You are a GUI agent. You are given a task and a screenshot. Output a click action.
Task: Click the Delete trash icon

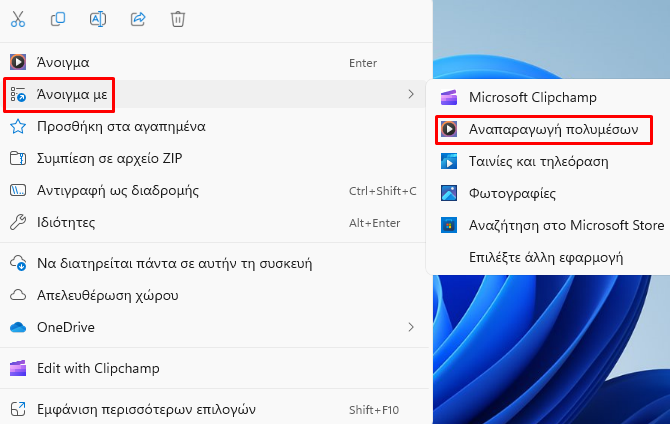pos(178,19)
